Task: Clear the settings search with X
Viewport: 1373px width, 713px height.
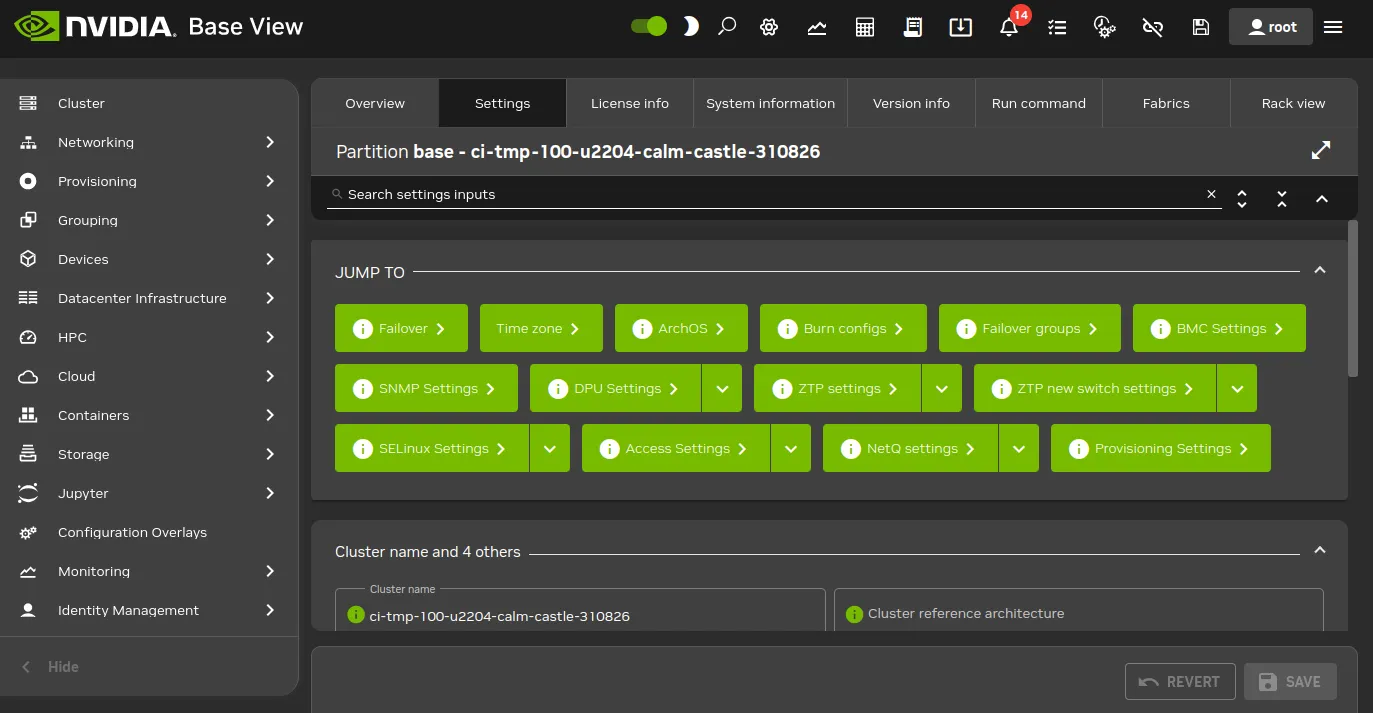Action: pos(1212,194)
